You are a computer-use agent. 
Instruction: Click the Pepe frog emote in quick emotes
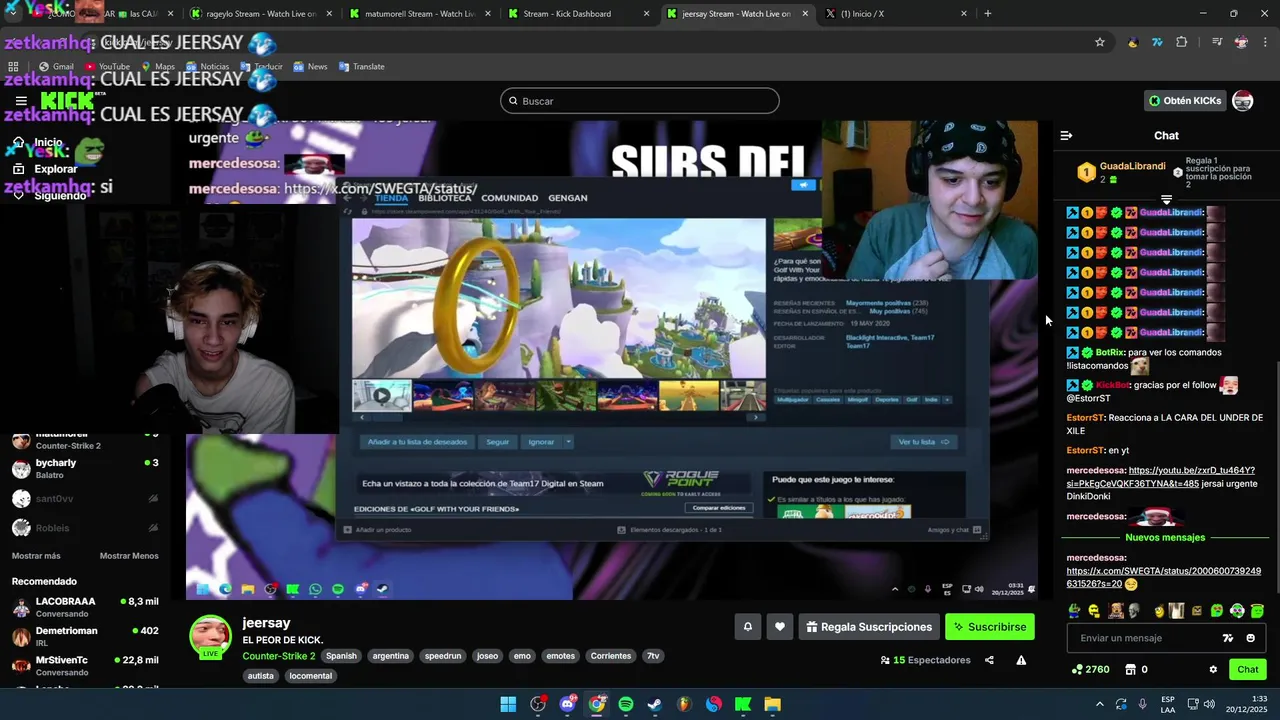[1073, 611]
